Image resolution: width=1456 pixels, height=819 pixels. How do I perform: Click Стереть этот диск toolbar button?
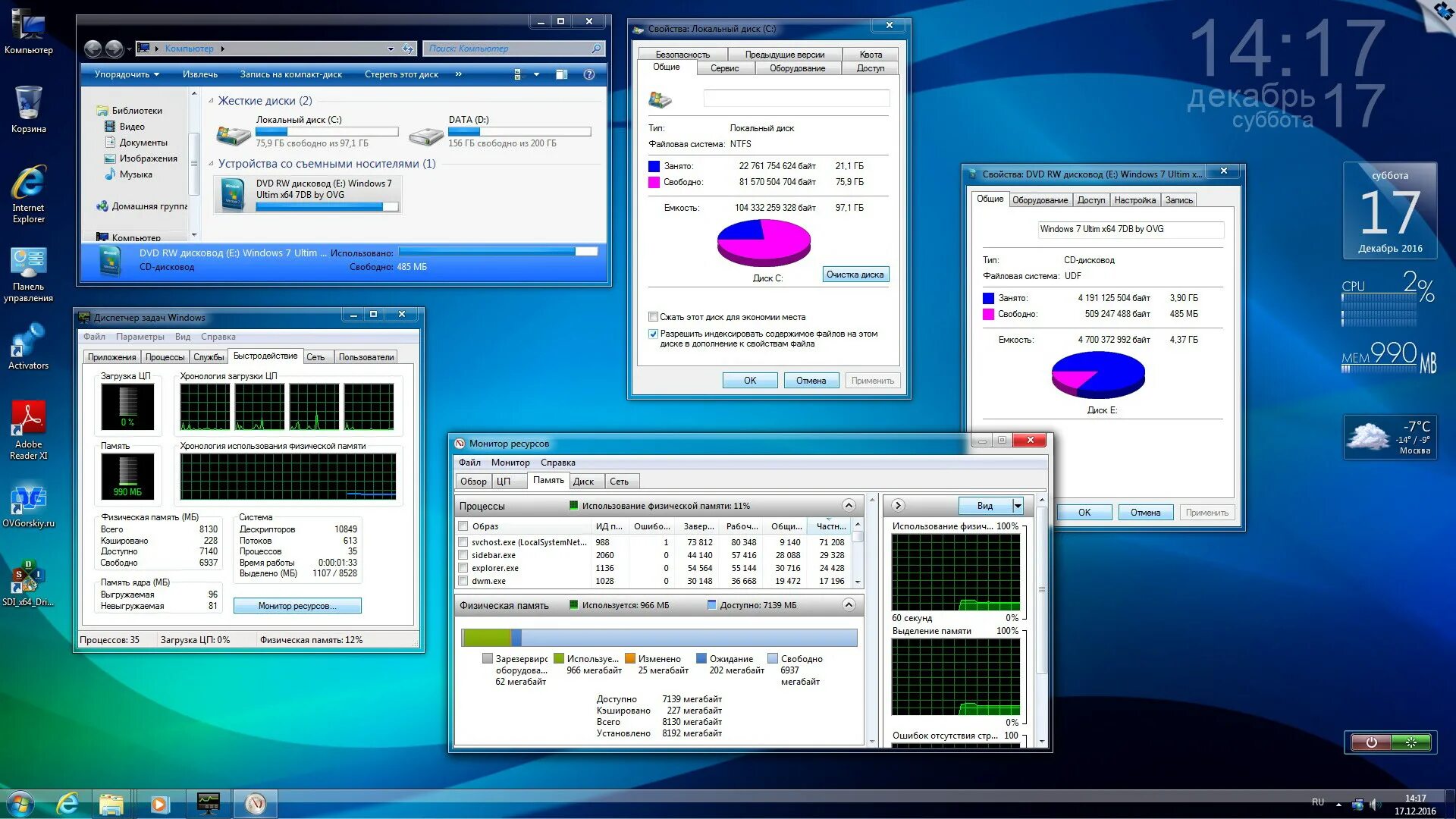point(401,74)
